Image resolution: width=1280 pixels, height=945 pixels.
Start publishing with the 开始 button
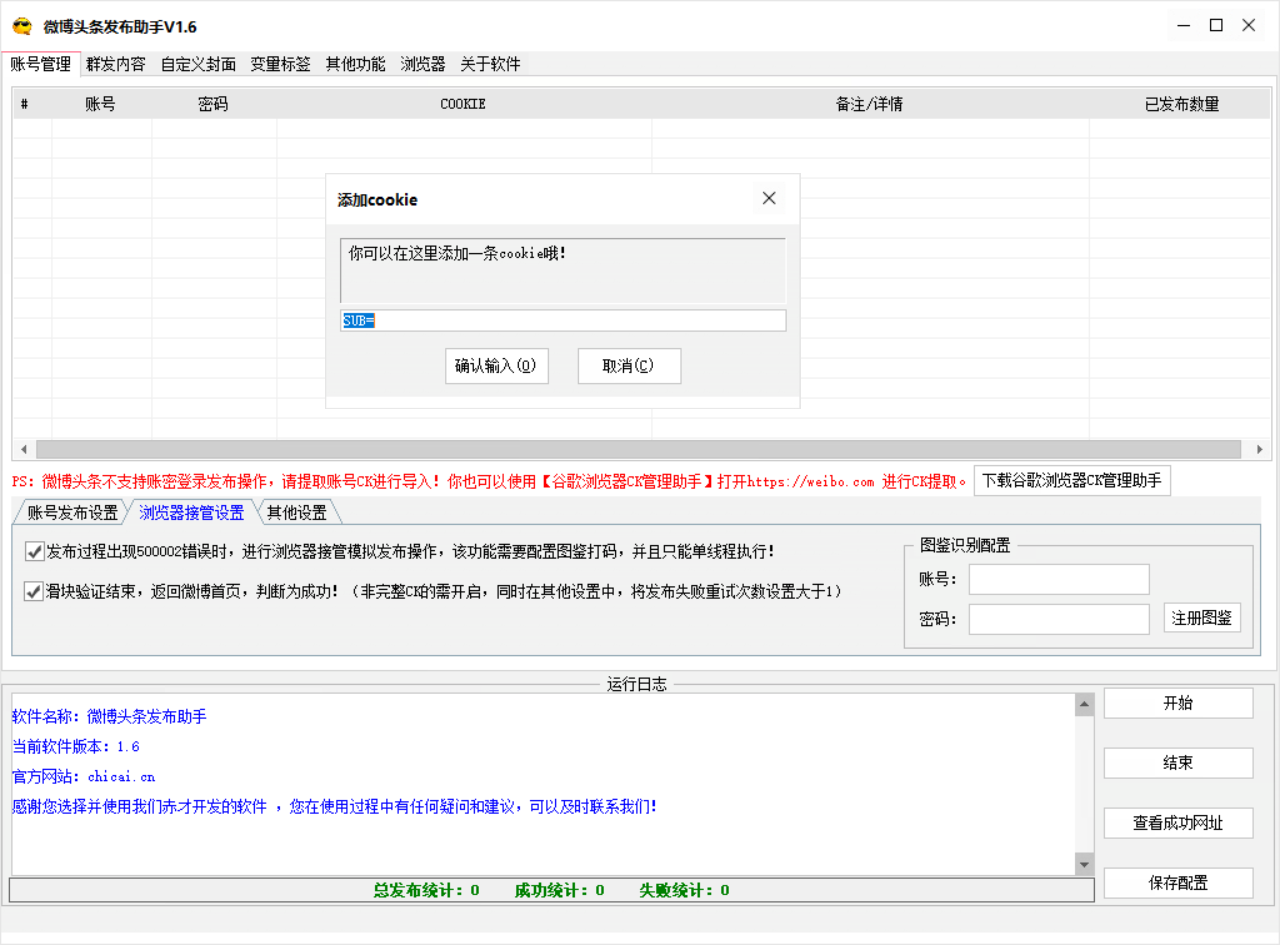tap(1178, 703)
